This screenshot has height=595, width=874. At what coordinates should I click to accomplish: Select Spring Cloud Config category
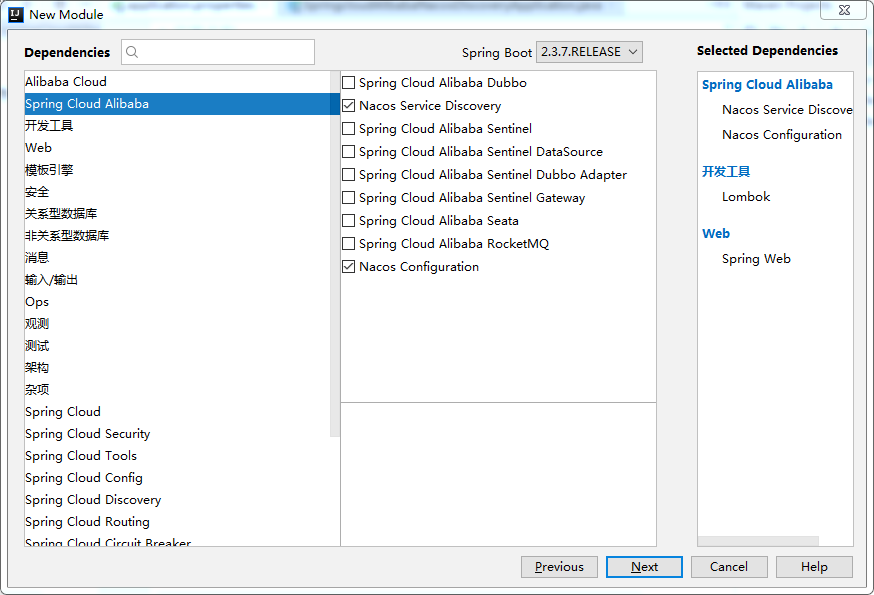(177, 478)
